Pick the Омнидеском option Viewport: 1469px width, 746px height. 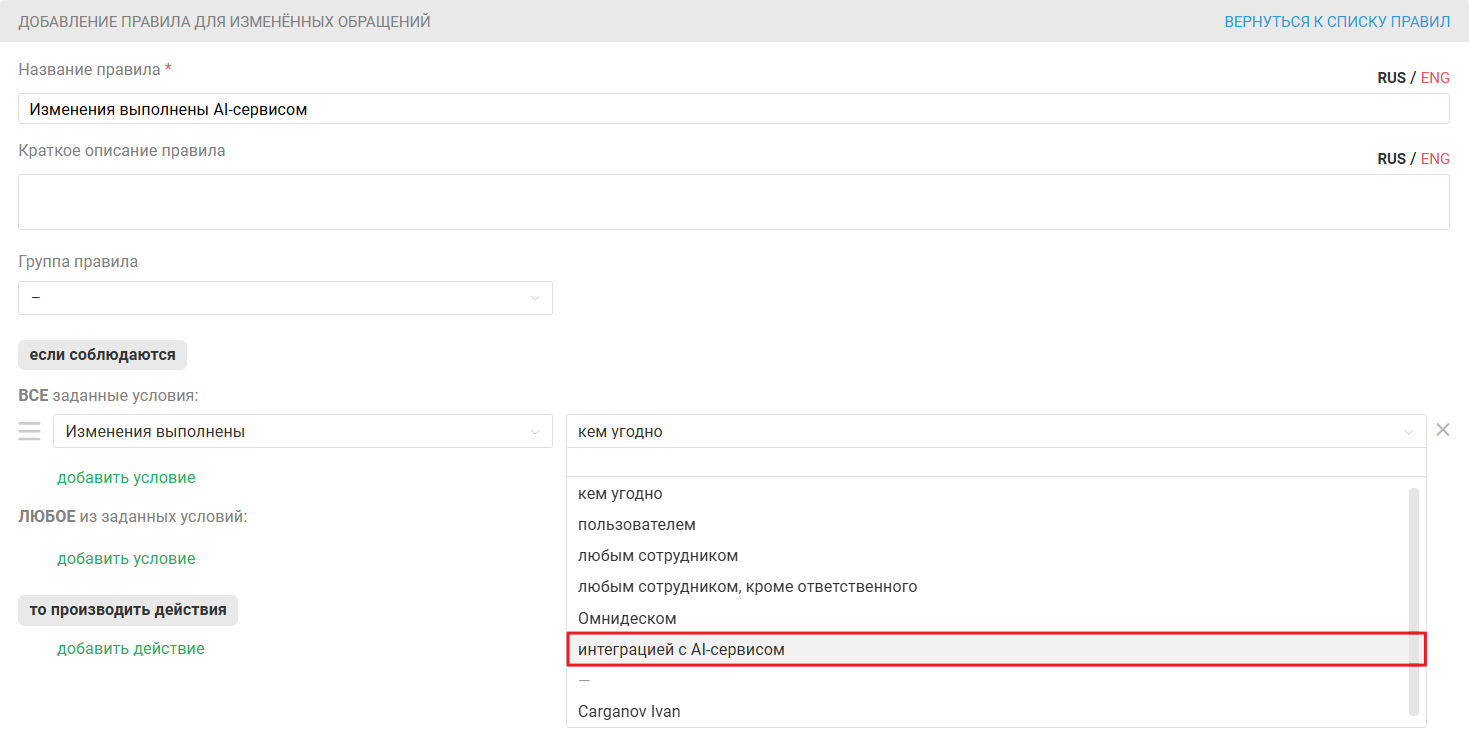click(x=627, y=619)
